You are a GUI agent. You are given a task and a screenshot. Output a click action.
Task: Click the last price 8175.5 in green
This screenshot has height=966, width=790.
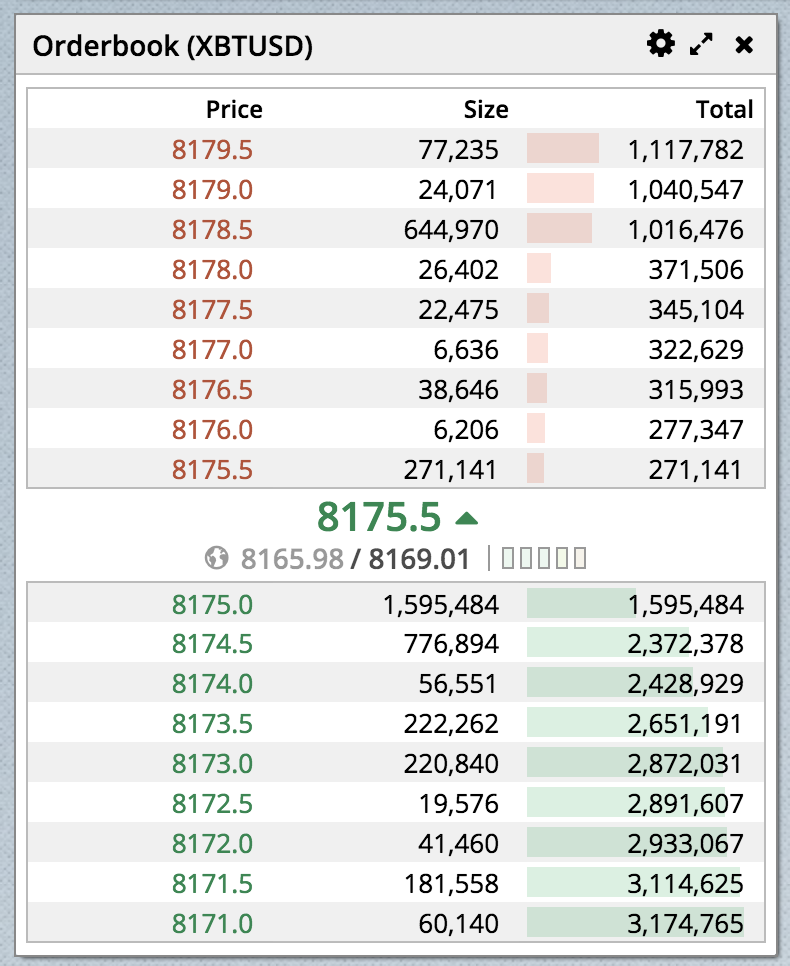point(379,517)
